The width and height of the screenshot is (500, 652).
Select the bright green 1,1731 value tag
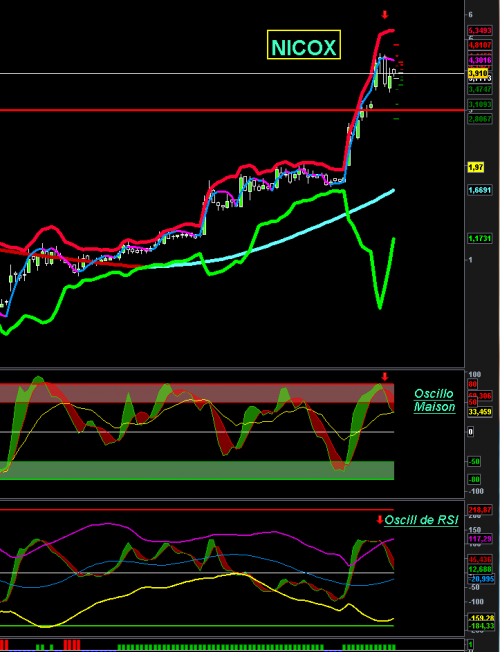(480, 239)
